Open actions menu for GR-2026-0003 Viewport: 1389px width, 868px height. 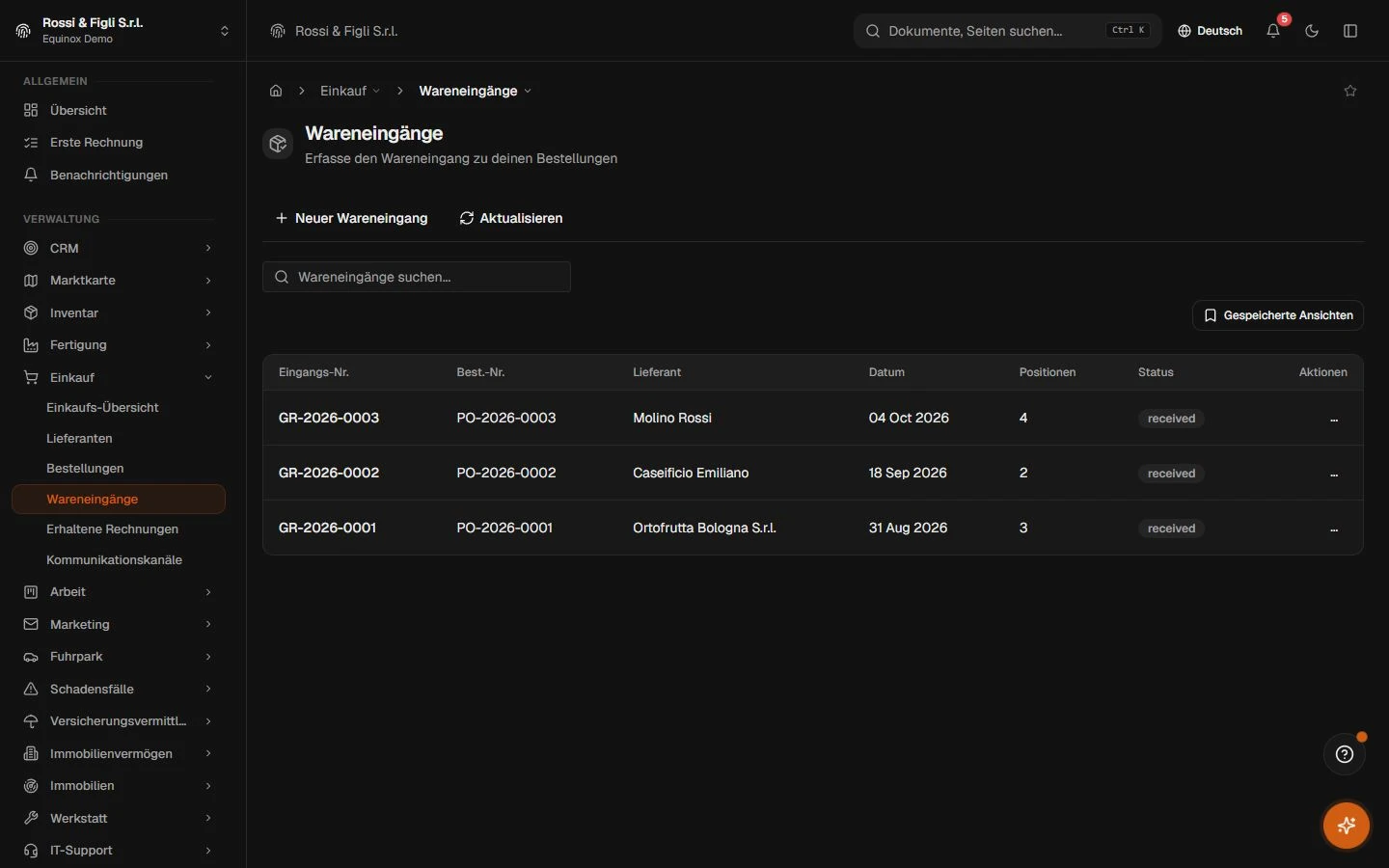pos(1334,419)
